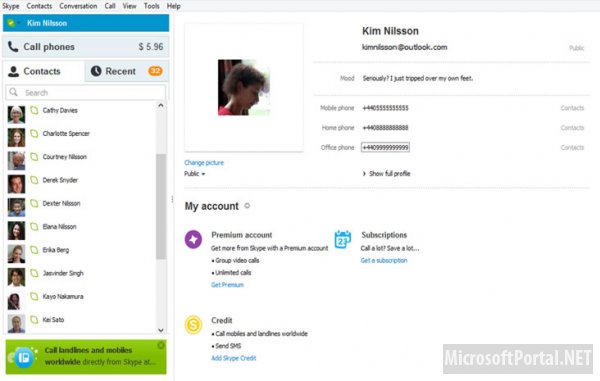Open the Call menu

[x=110, y=6]
